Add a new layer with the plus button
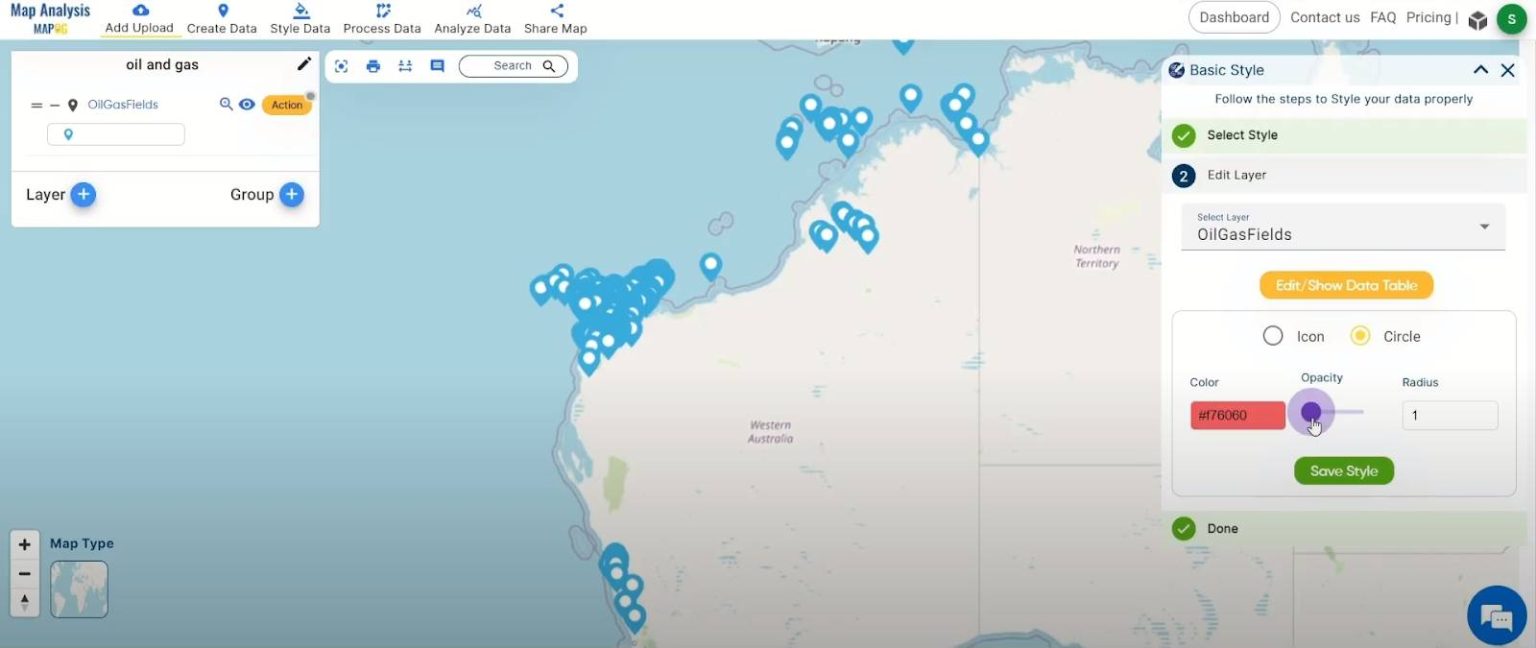This screenshot has height=648, width=1536. click(x=84, y=195)
